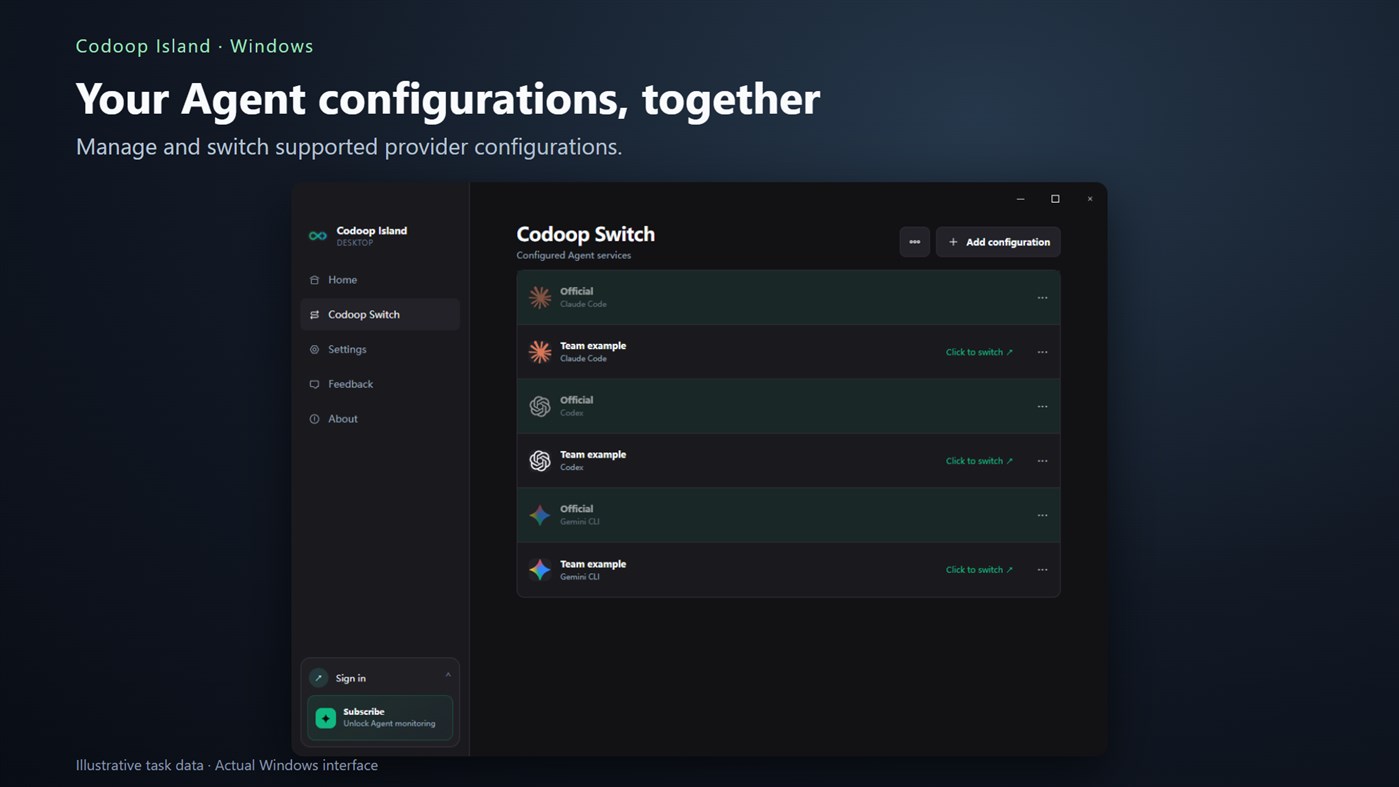Click the About info icon in sidebar

[314, 419]
